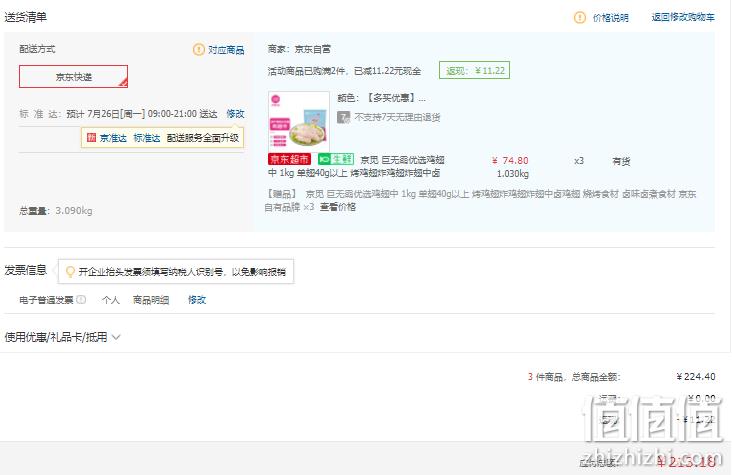Click 个人 invoice title text
The image size is (732, 475).
pos(111,300)
